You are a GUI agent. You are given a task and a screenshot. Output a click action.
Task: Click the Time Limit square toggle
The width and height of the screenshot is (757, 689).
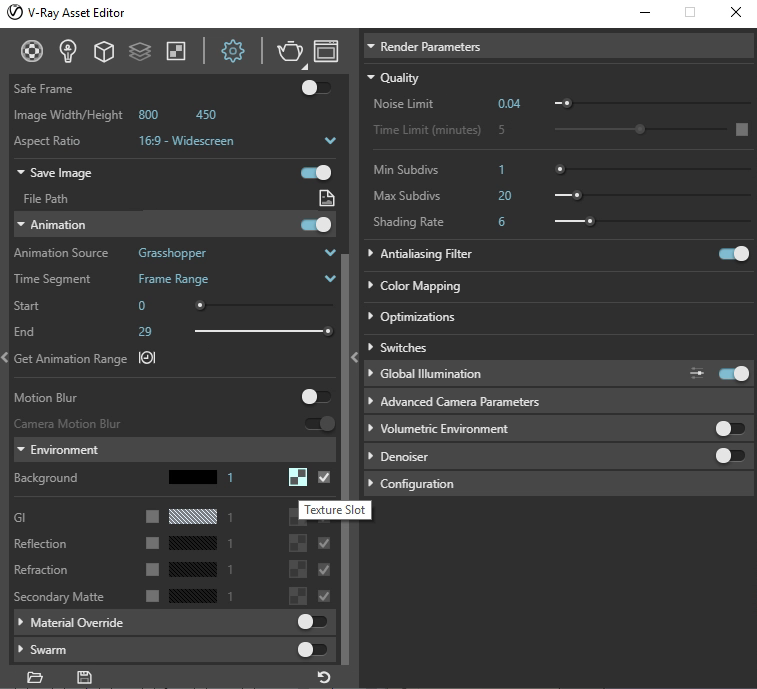(742, 129)
